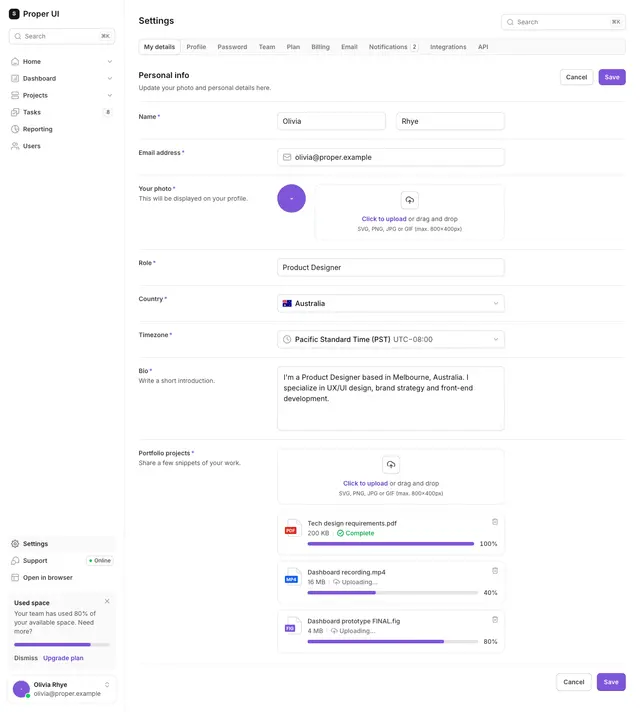
Task: Go to Tasks in the sidebar
Action: (62, 112)
